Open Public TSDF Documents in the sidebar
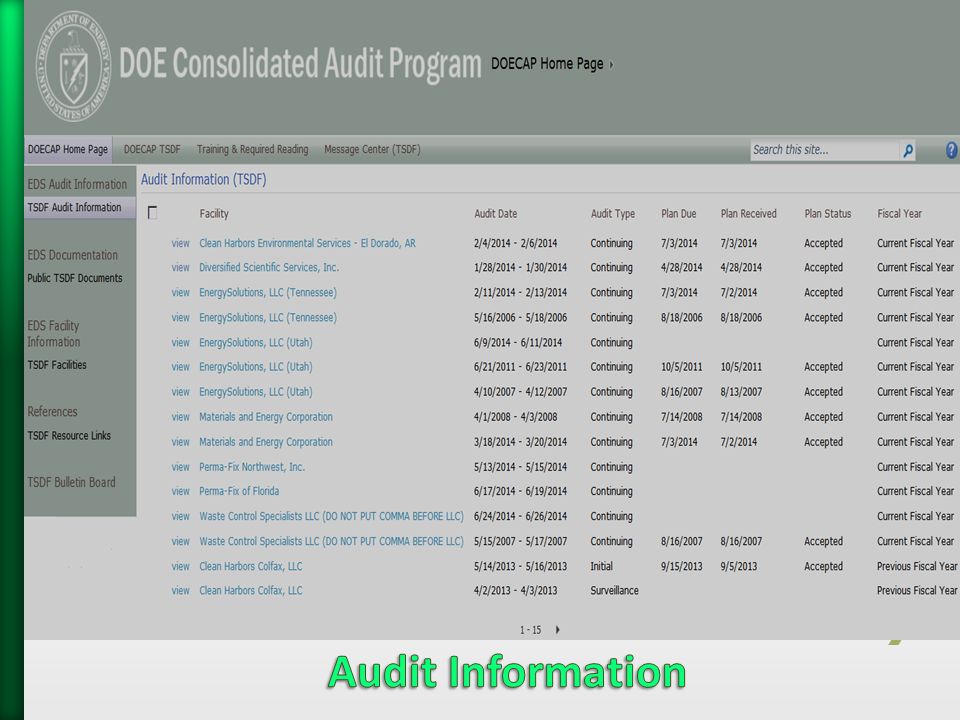The image size is (960, 720). (x=75, y=278)
